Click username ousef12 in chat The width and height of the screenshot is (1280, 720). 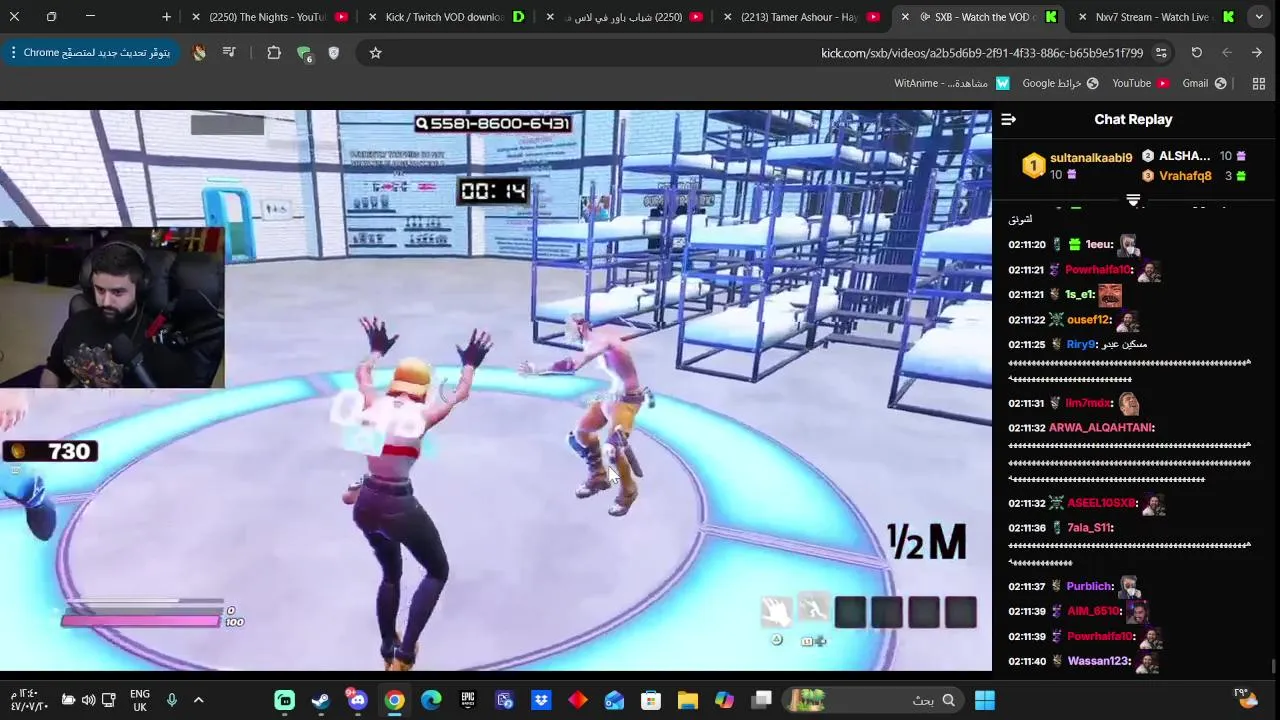(x=1088, y=320)
